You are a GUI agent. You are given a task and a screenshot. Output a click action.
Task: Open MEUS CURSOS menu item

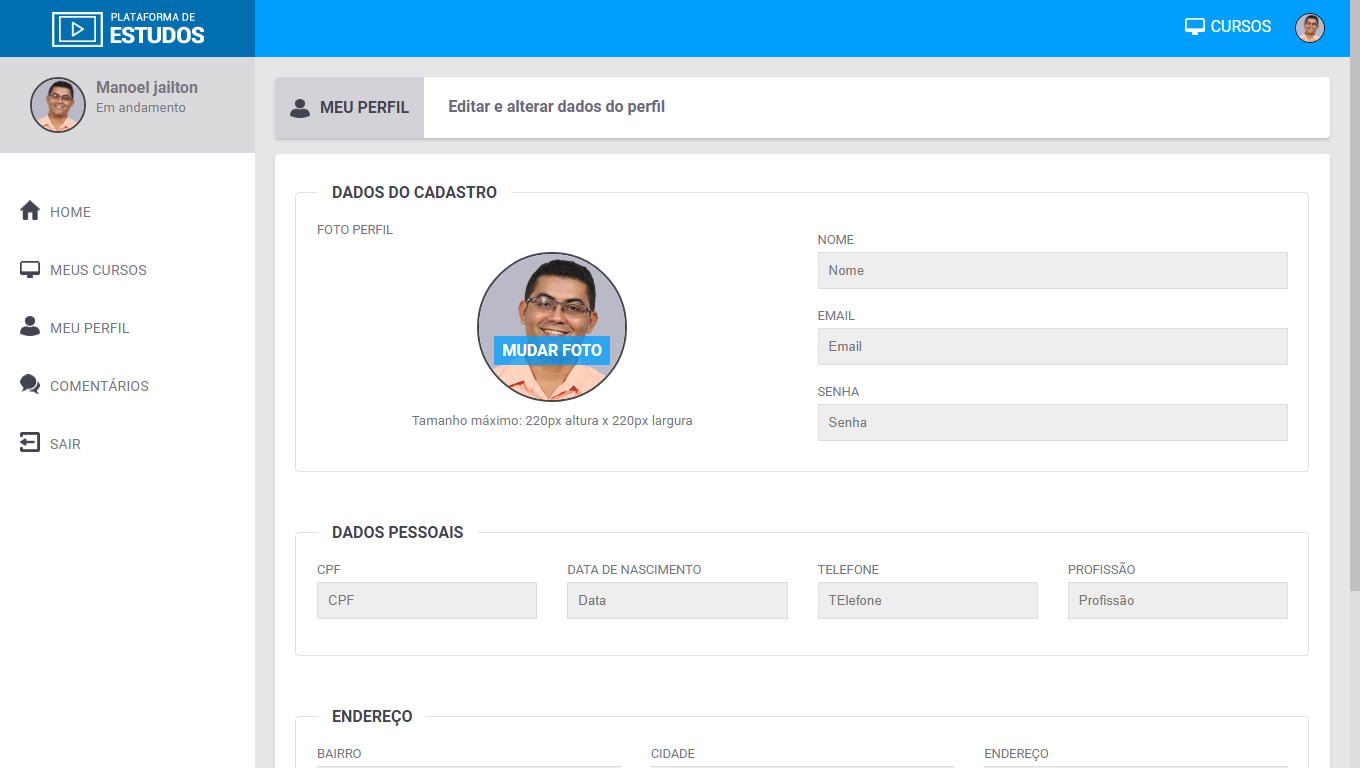coord(98,270)
